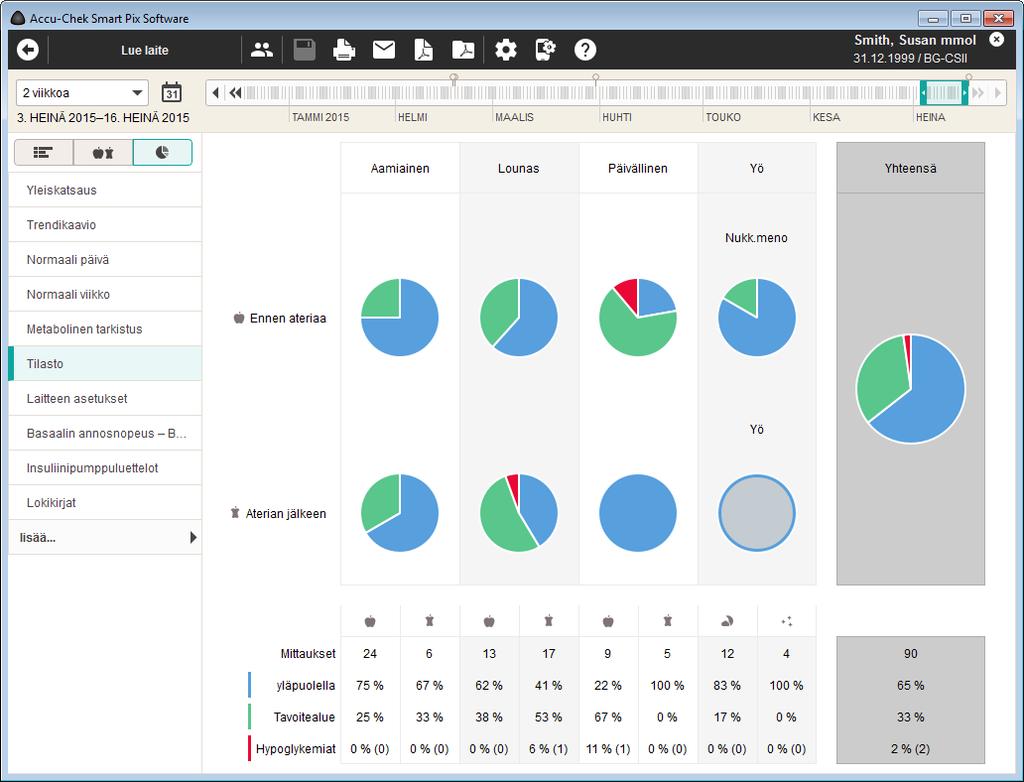This screenshot has width=1024, height=782.
Task: Click the Tavoitealue legend label
Action: pyautogui.click(x=304, y=717)
